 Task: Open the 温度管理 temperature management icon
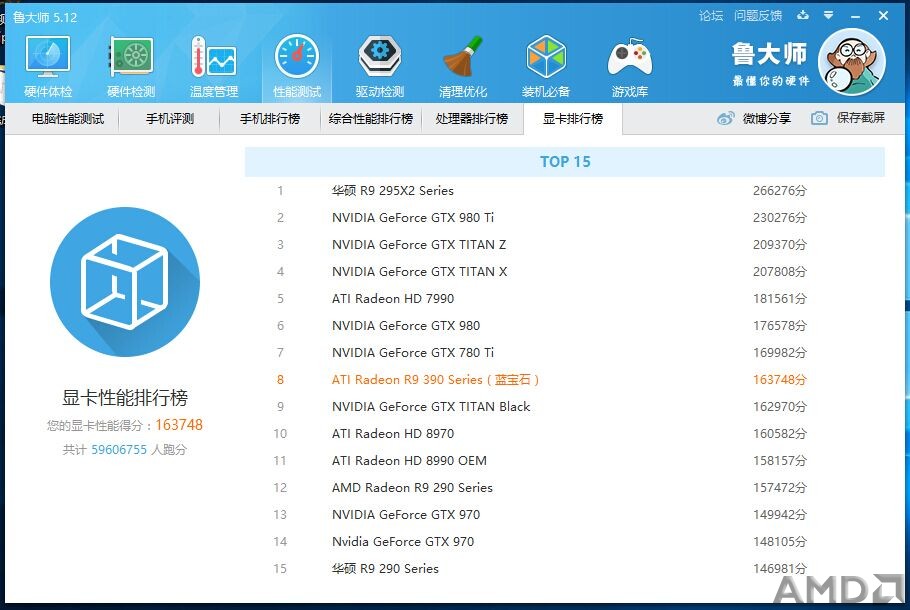point(214,66)
